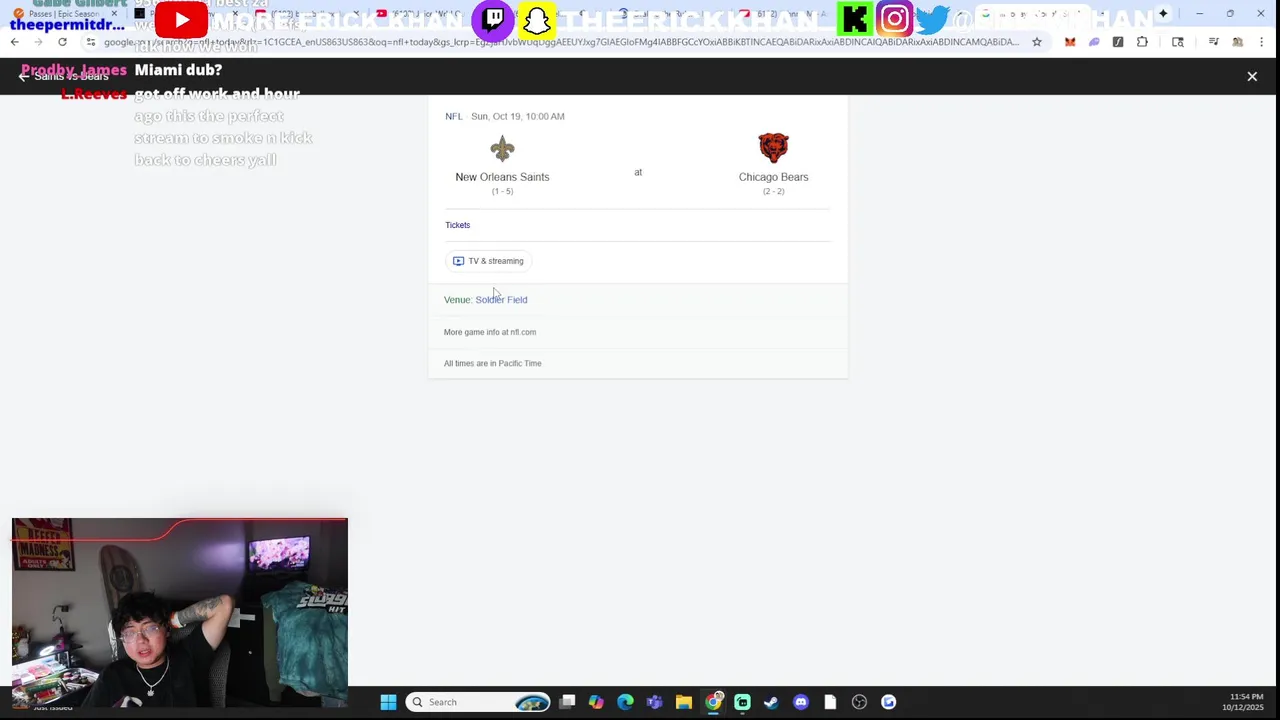
Task: Click the New Orleans Saints logo
Action: pyautogui.click(x=502, y=149)
